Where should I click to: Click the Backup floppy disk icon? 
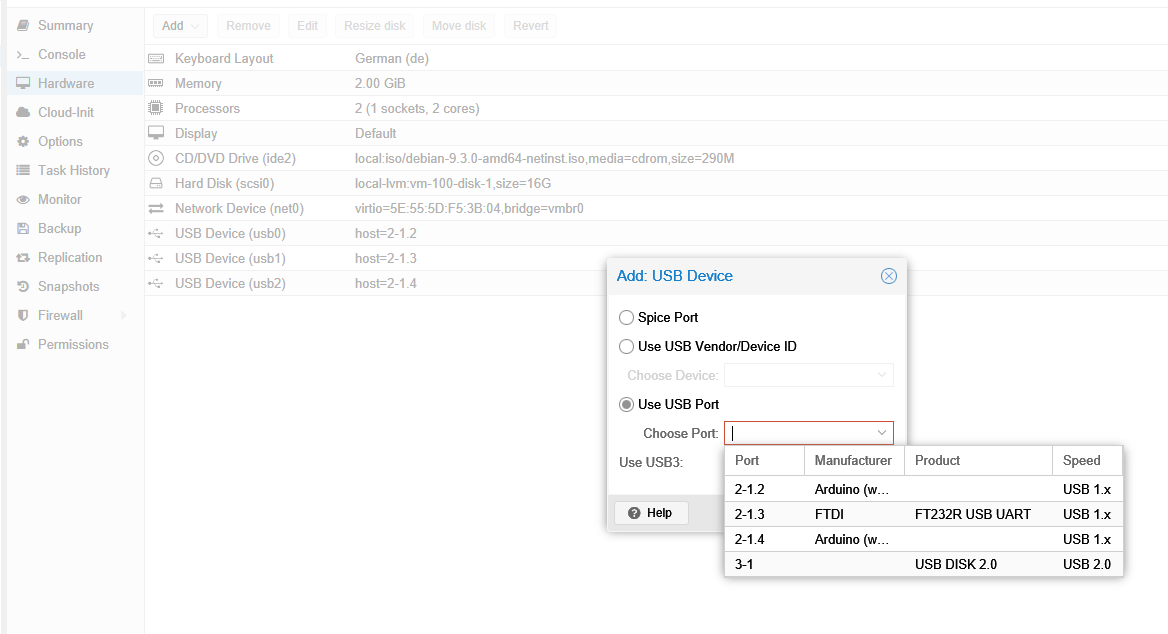coord(23,229)
